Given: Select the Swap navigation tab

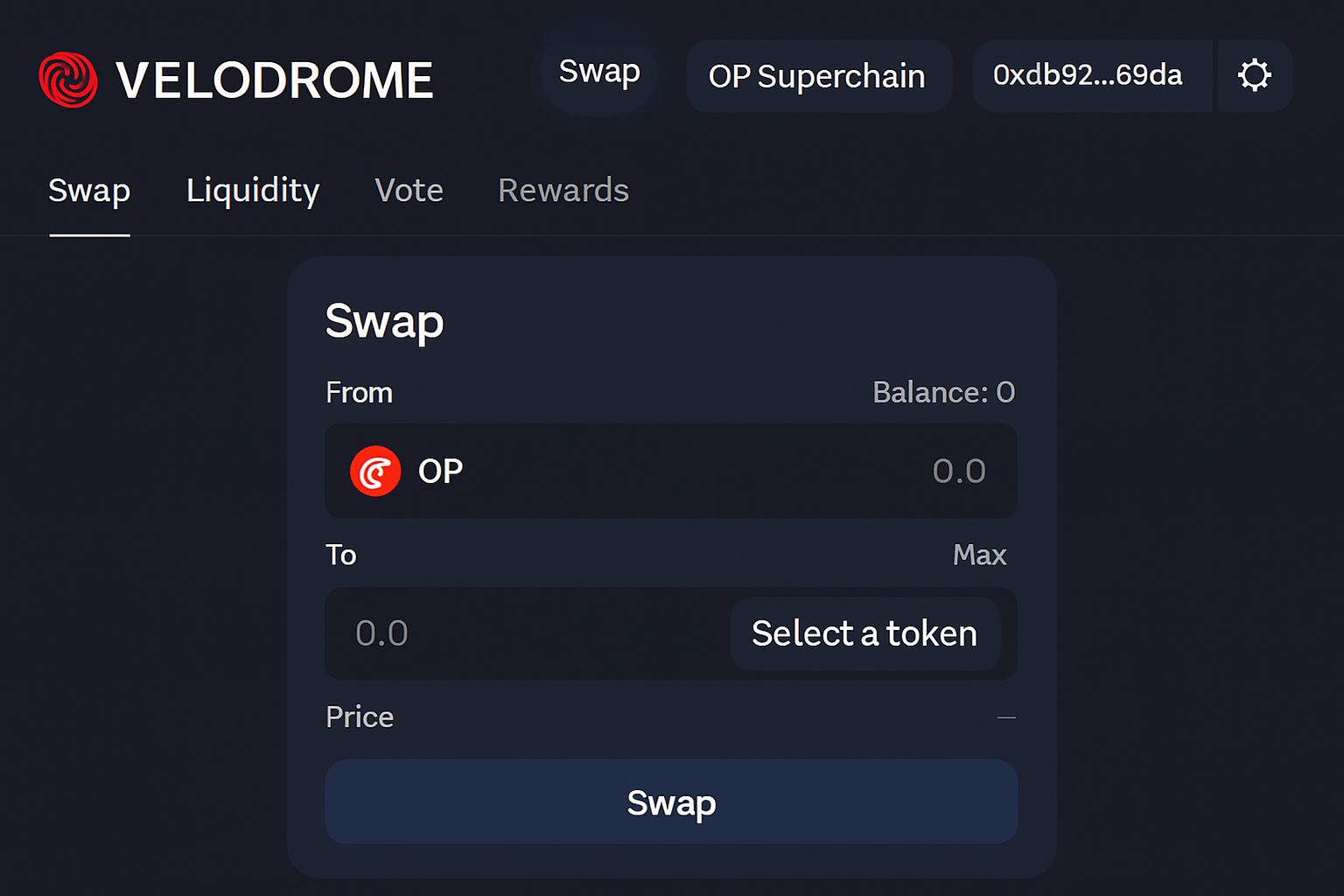Looking at the screenshot, I should click(x=89, y=191).
